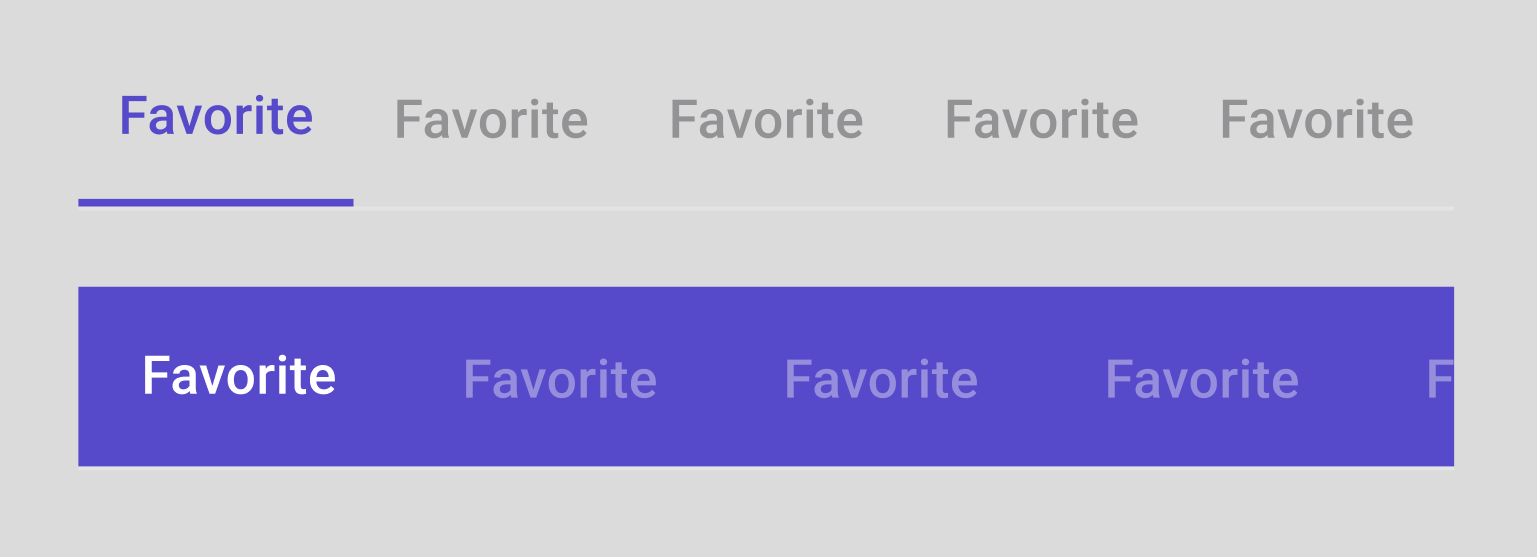Choose the gray tab right of purple Favorite
Viewport: 1537px width, 557px height.
click(491, 121)
